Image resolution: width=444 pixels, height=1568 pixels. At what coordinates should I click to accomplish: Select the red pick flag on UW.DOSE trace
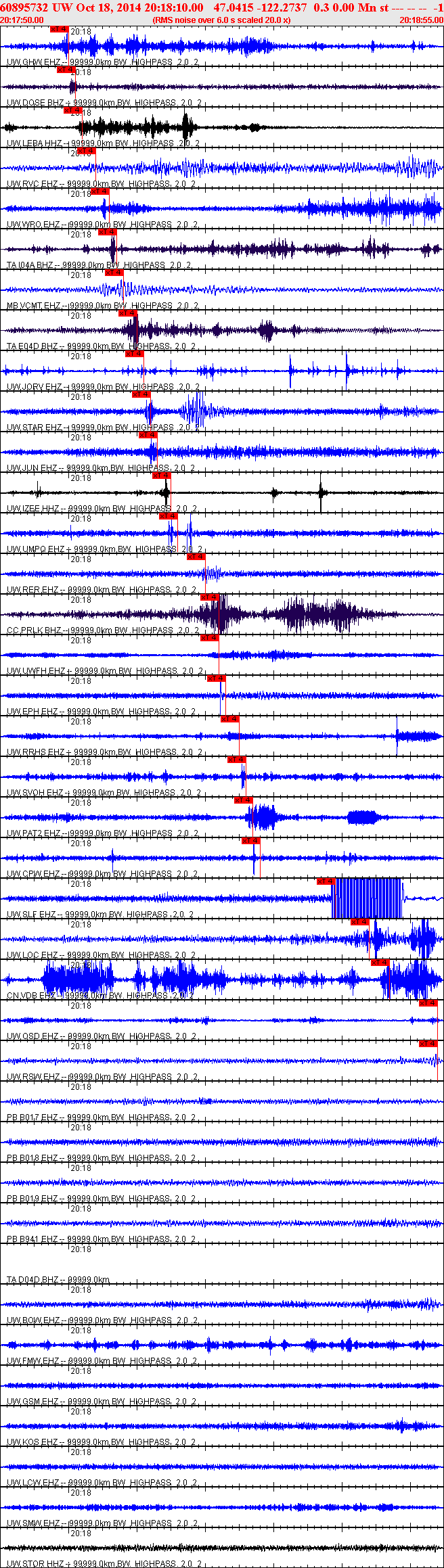click(x=66, y=70)
